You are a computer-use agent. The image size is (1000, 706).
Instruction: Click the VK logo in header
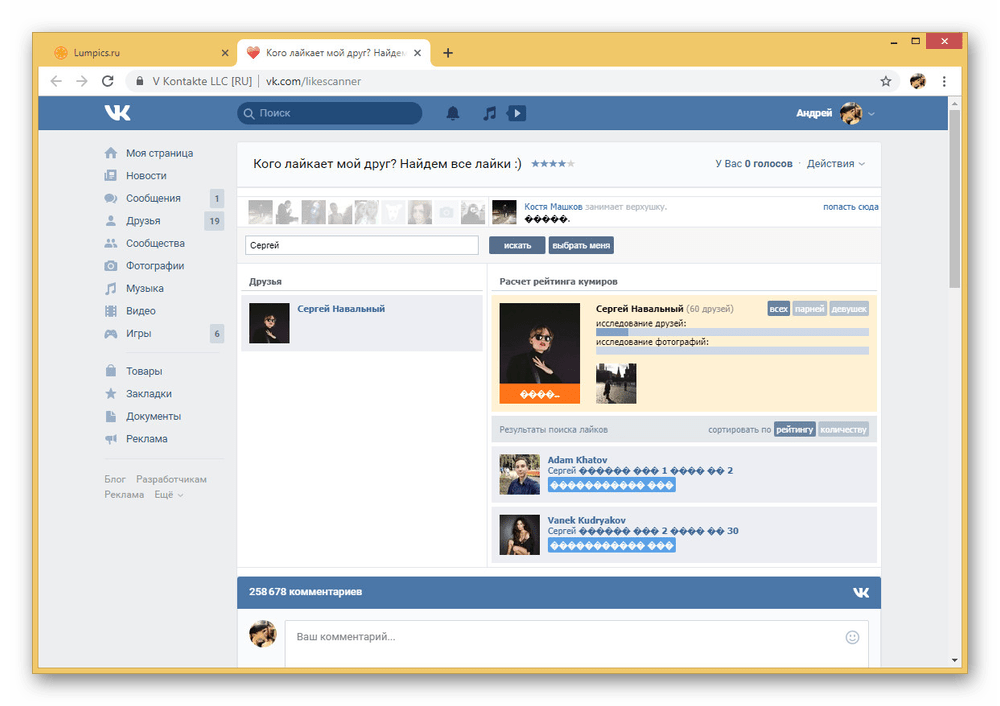coord(118,113)
